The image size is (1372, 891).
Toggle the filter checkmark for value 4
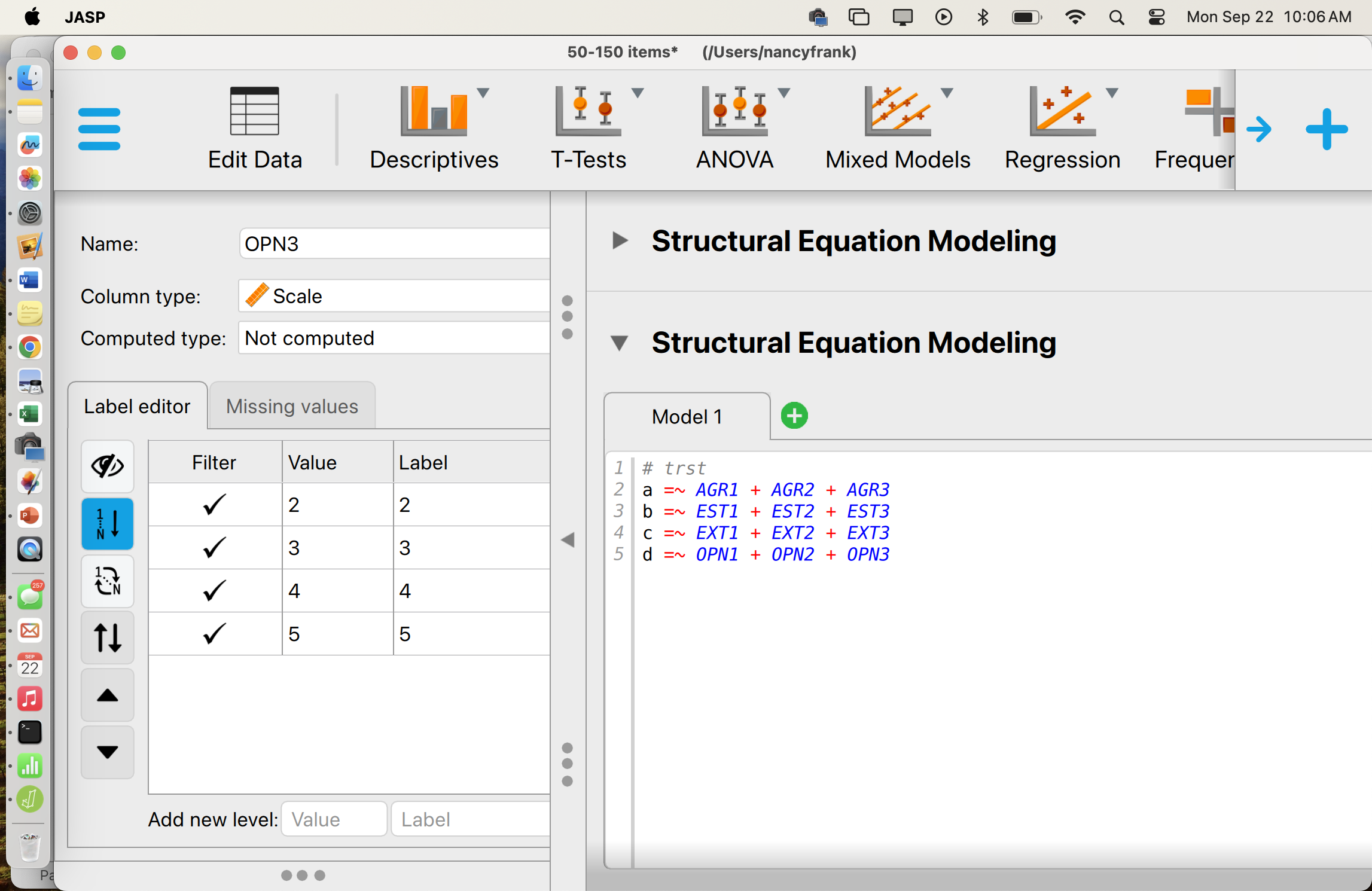pyautogui.click(x=215, y=591)
